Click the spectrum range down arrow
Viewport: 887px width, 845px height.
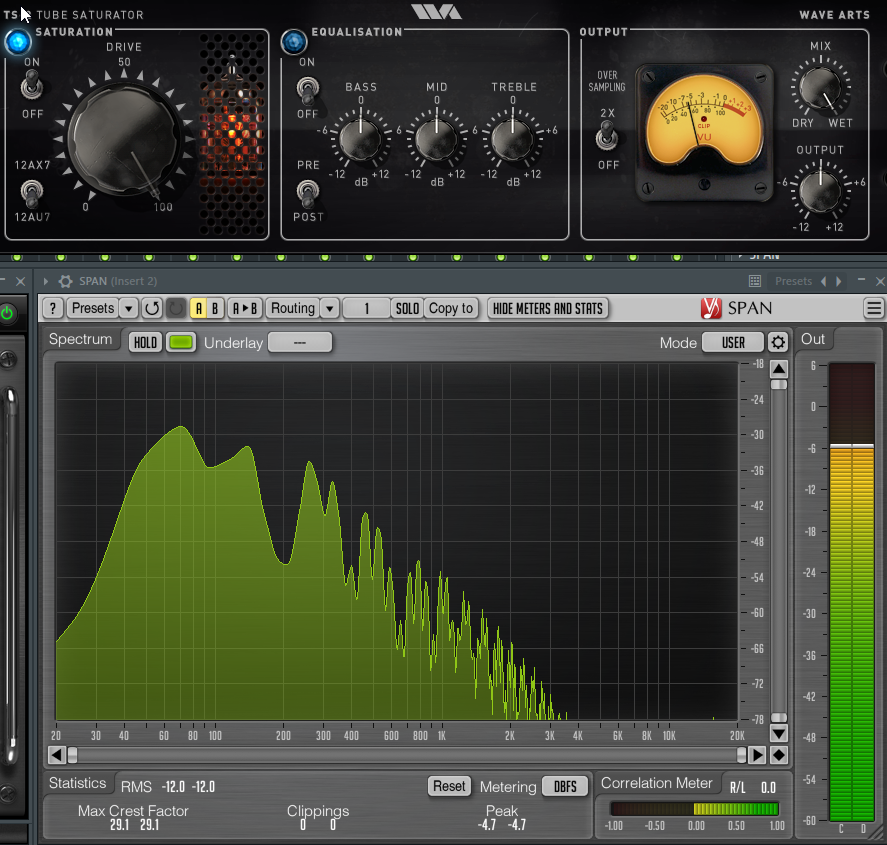779,734
